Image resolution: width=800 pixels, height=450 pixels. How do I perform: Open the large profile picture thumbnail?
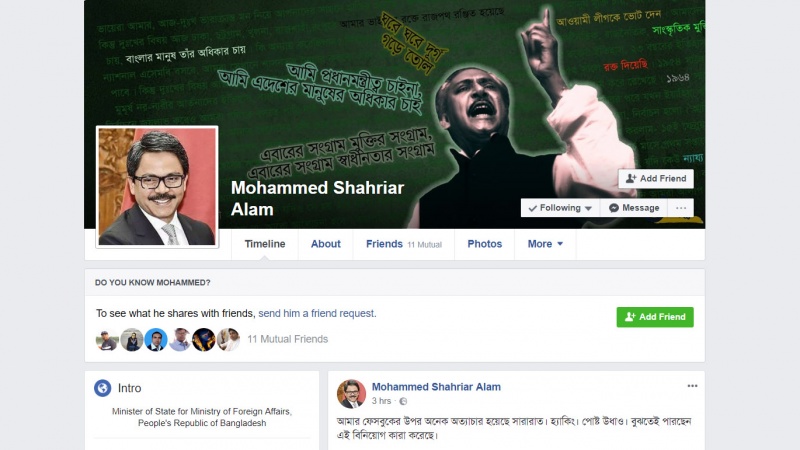157,187
